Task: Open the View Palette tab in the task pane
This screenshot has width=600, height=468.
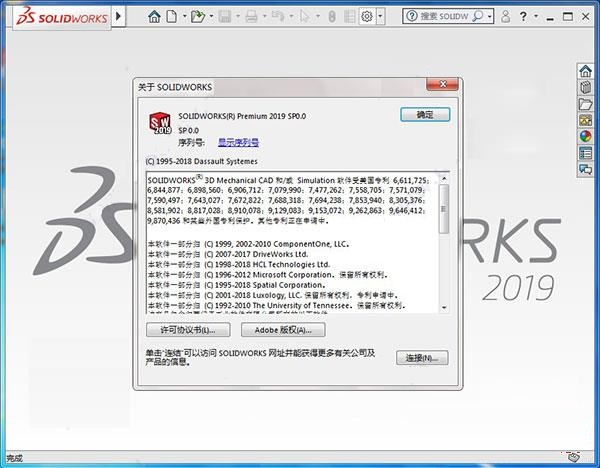Action: [x=585, y=121]
